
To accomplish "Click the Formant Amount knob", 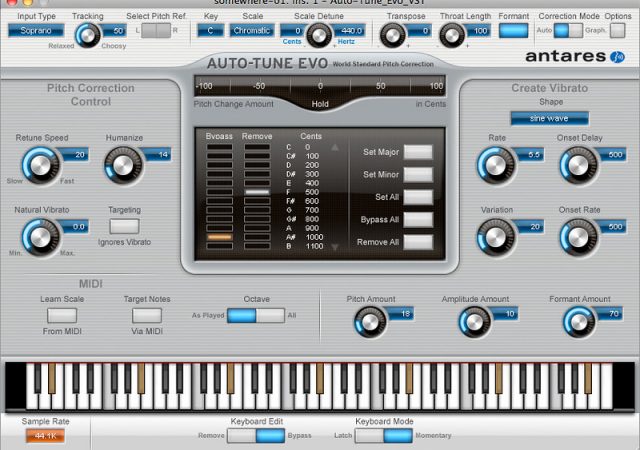I will (579, 322).
